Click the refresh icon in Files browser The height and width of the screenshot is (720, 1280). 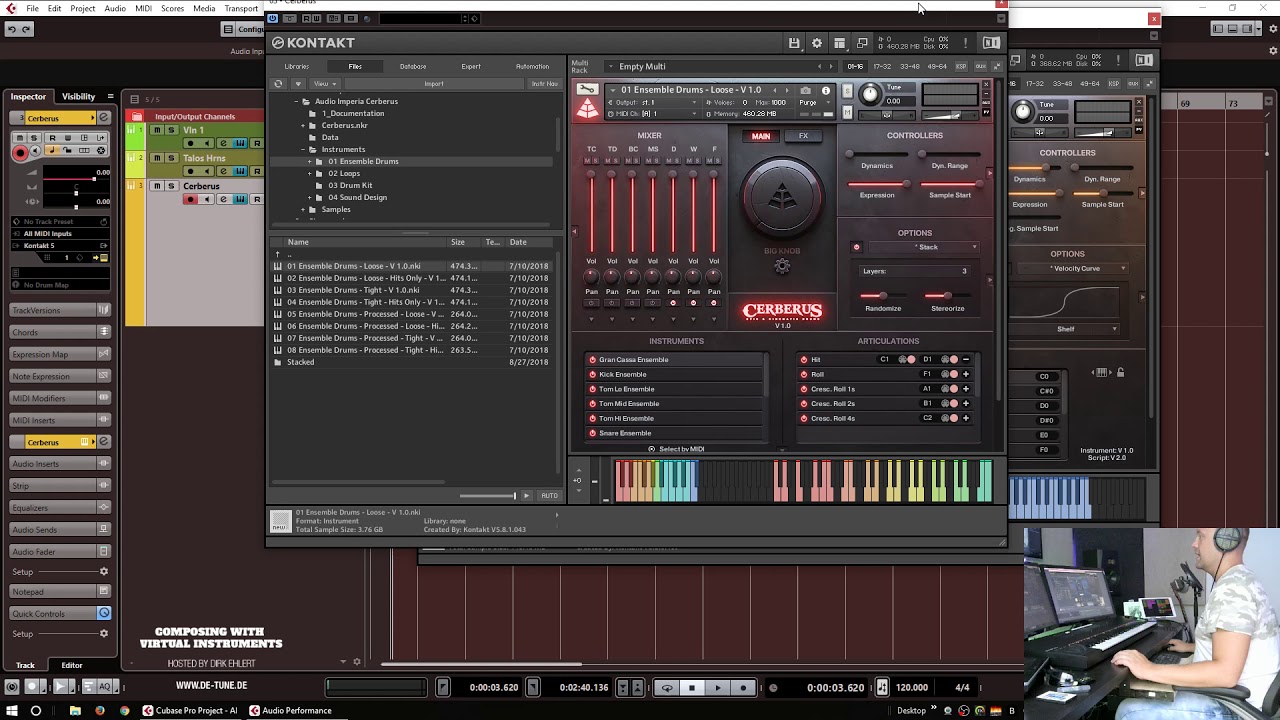tap(279, 84)
